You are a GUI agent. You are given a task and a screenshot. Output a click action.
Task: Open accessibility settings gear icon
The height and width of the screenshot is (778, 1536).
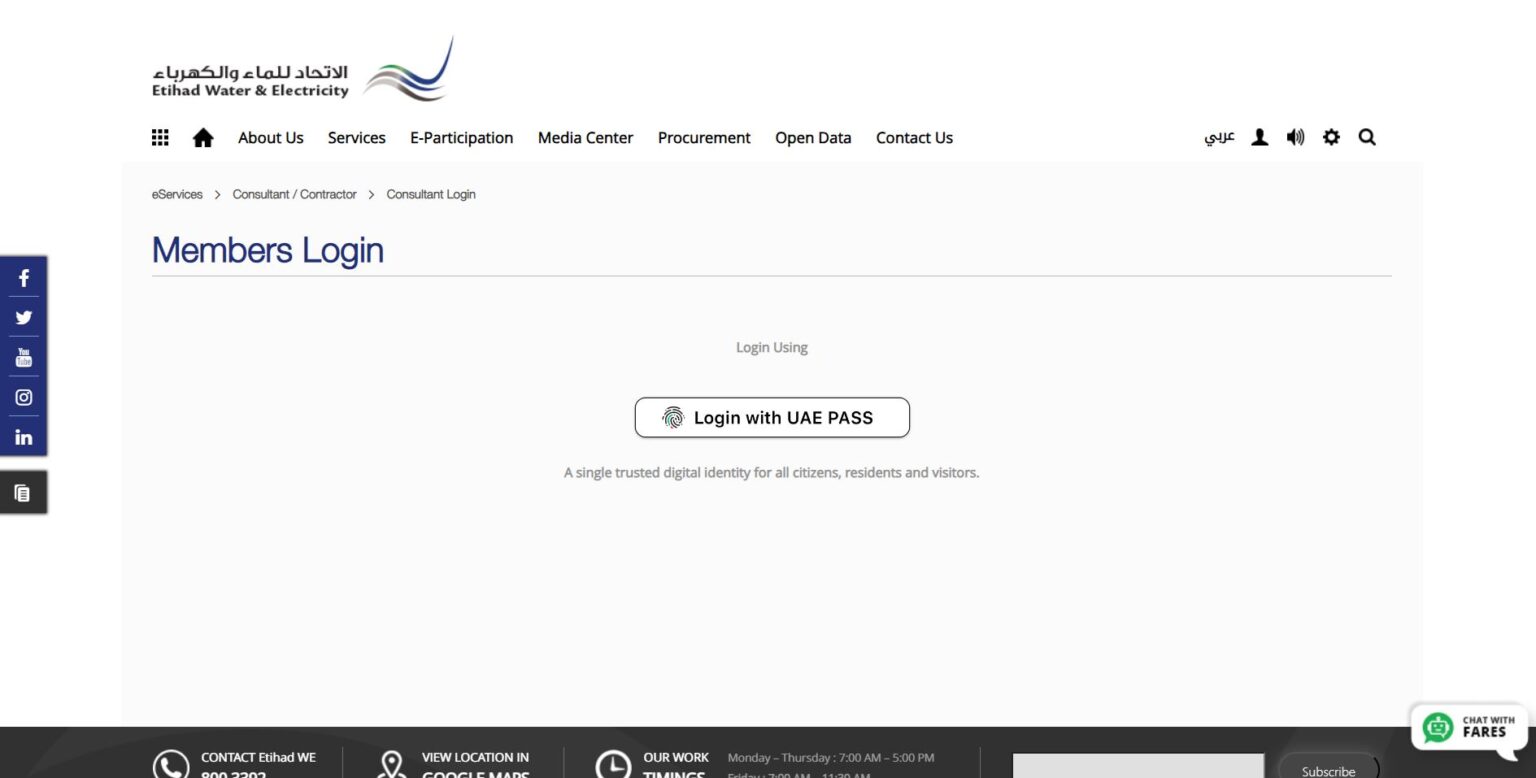(1331, 138)
